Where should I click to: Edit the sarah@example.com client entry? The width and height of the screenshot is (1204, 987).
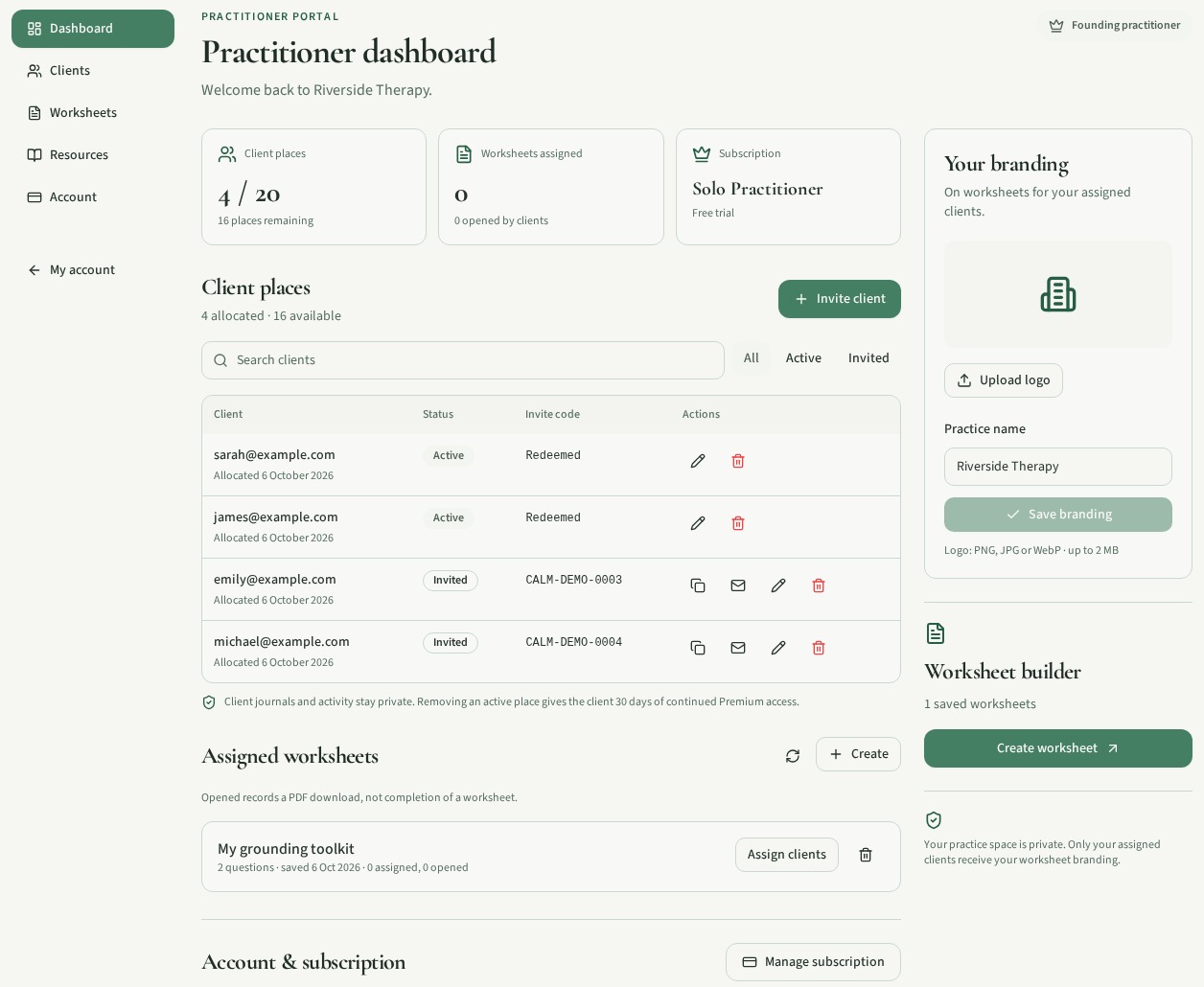[698, 461]
